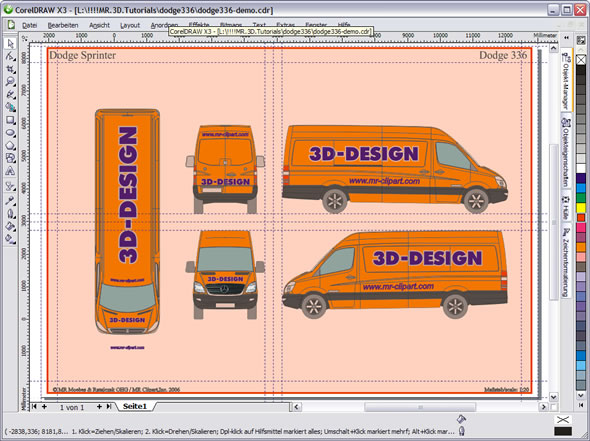Click the status bar fill color box with X
The height and width of the screenshot is (441, 590).
[563, 419]
